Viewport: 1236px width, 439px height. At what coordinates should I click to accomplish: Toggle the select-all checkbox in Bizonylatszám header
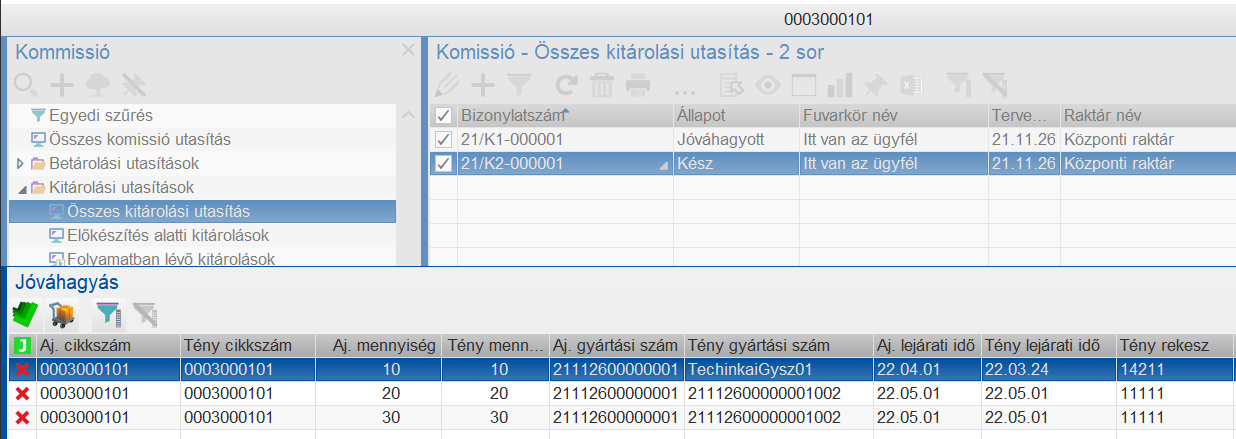point(443,114)
